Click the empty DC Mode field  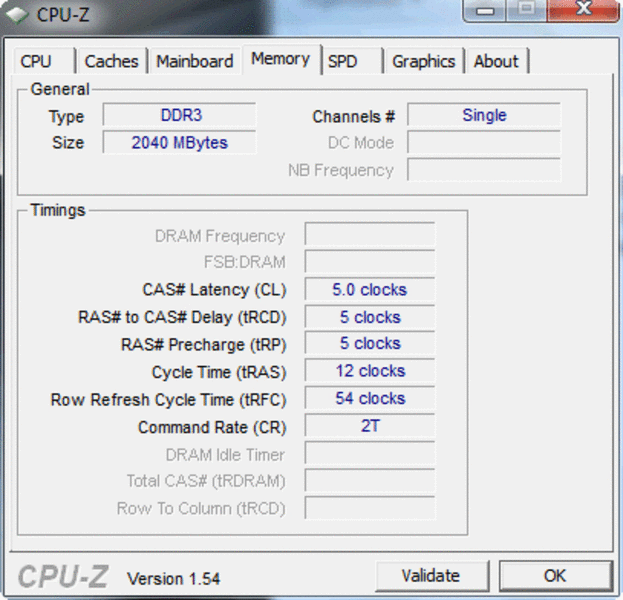tap(484, 142)
